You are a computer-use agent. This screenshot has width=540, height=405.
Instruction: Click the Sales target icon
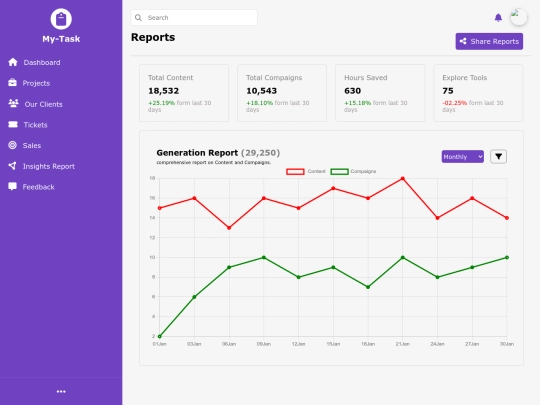(12, 145)
